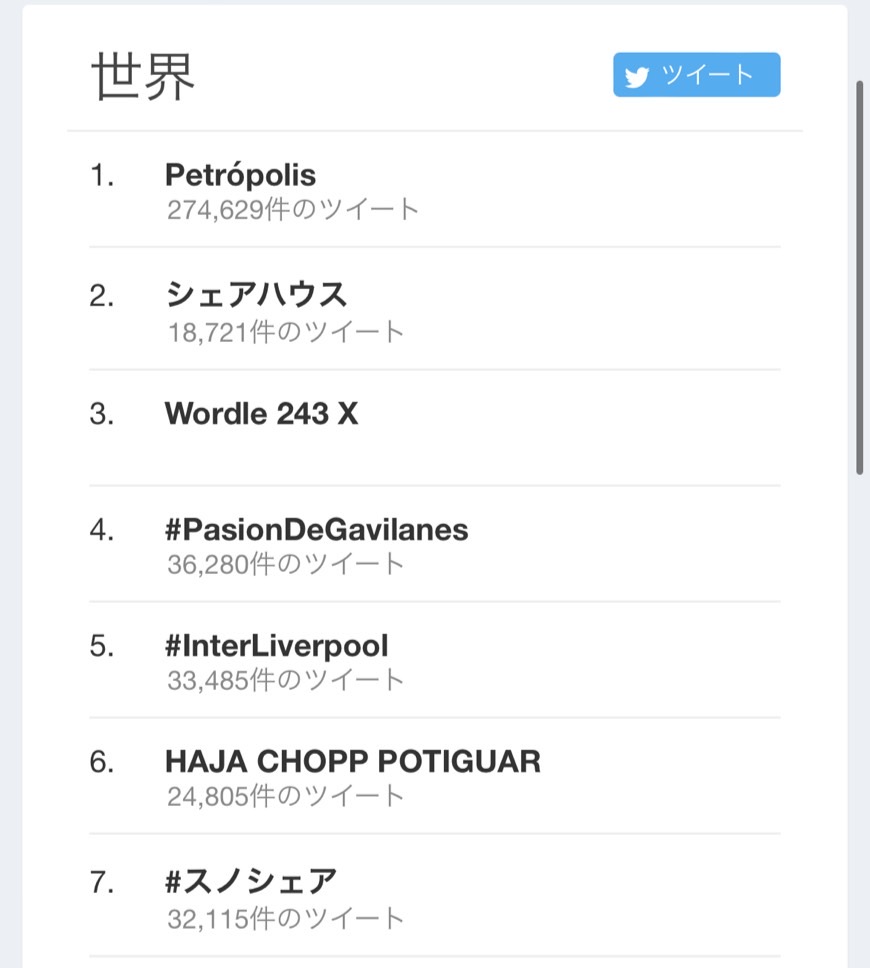Click the 24,805件のツイート count
This screenshot has height=968, width=870.
point(286,796)
